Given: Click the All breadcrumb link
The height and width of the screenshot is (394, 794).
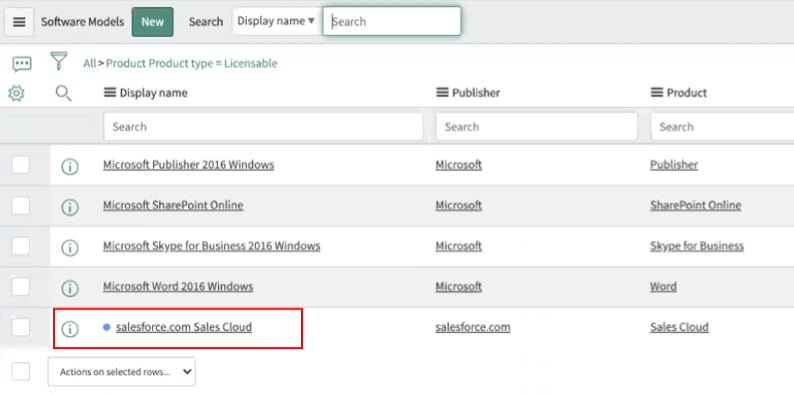Looking at the screenshot, I should point(90,63).
